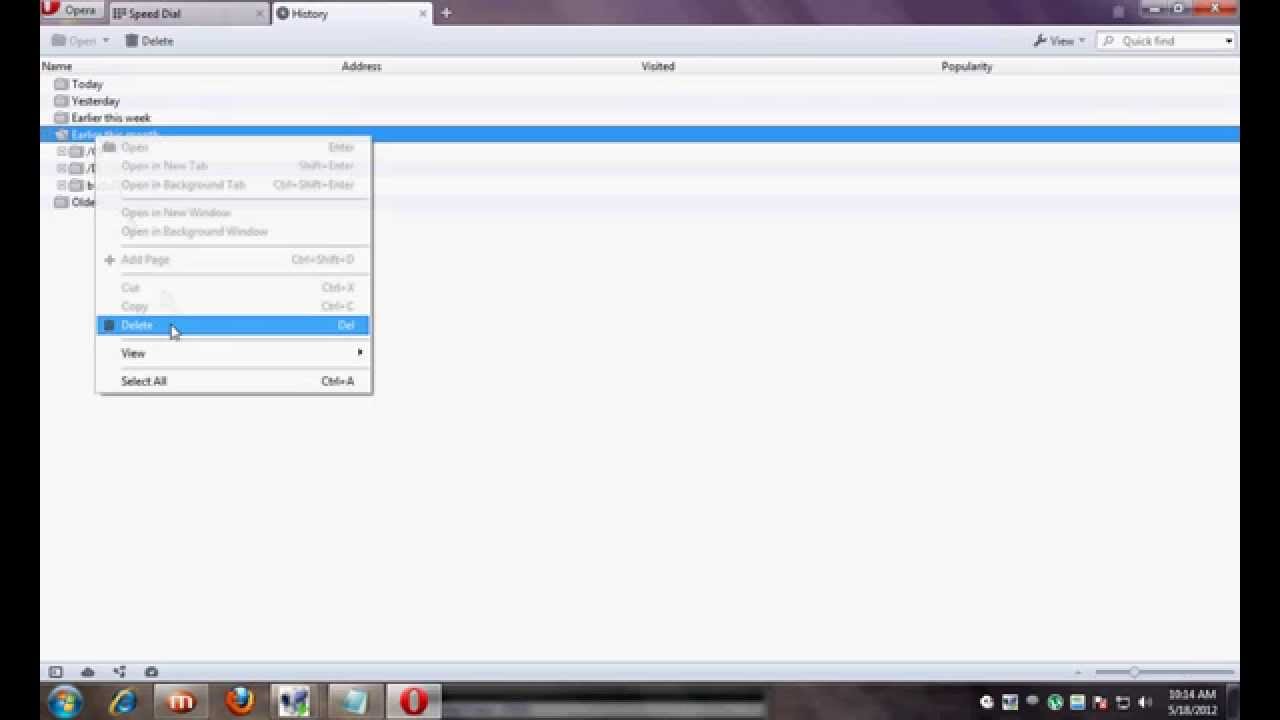Viewport: 1280px width, 720px height.
Task: Click the Open toolbar button
Action: [x=74, y=41]
